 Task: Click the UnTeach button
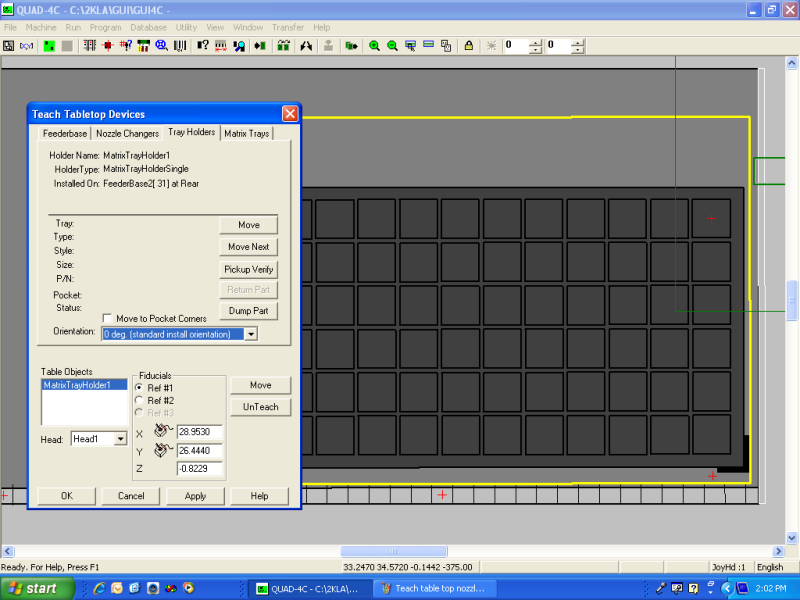coord(260,407)
